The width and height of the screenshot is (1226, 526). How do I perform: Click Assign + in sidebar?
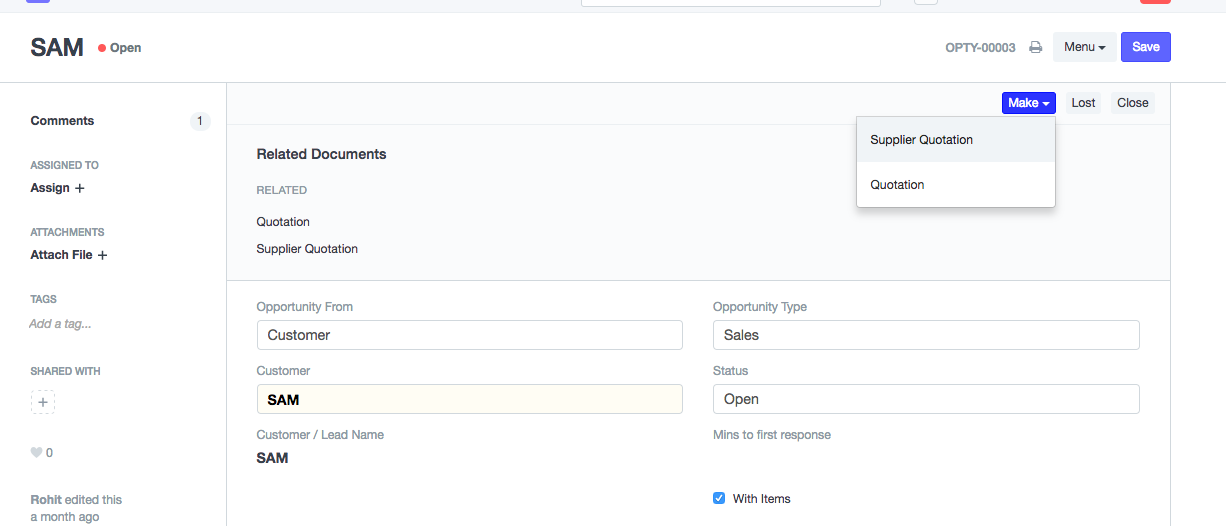(57, 188)
